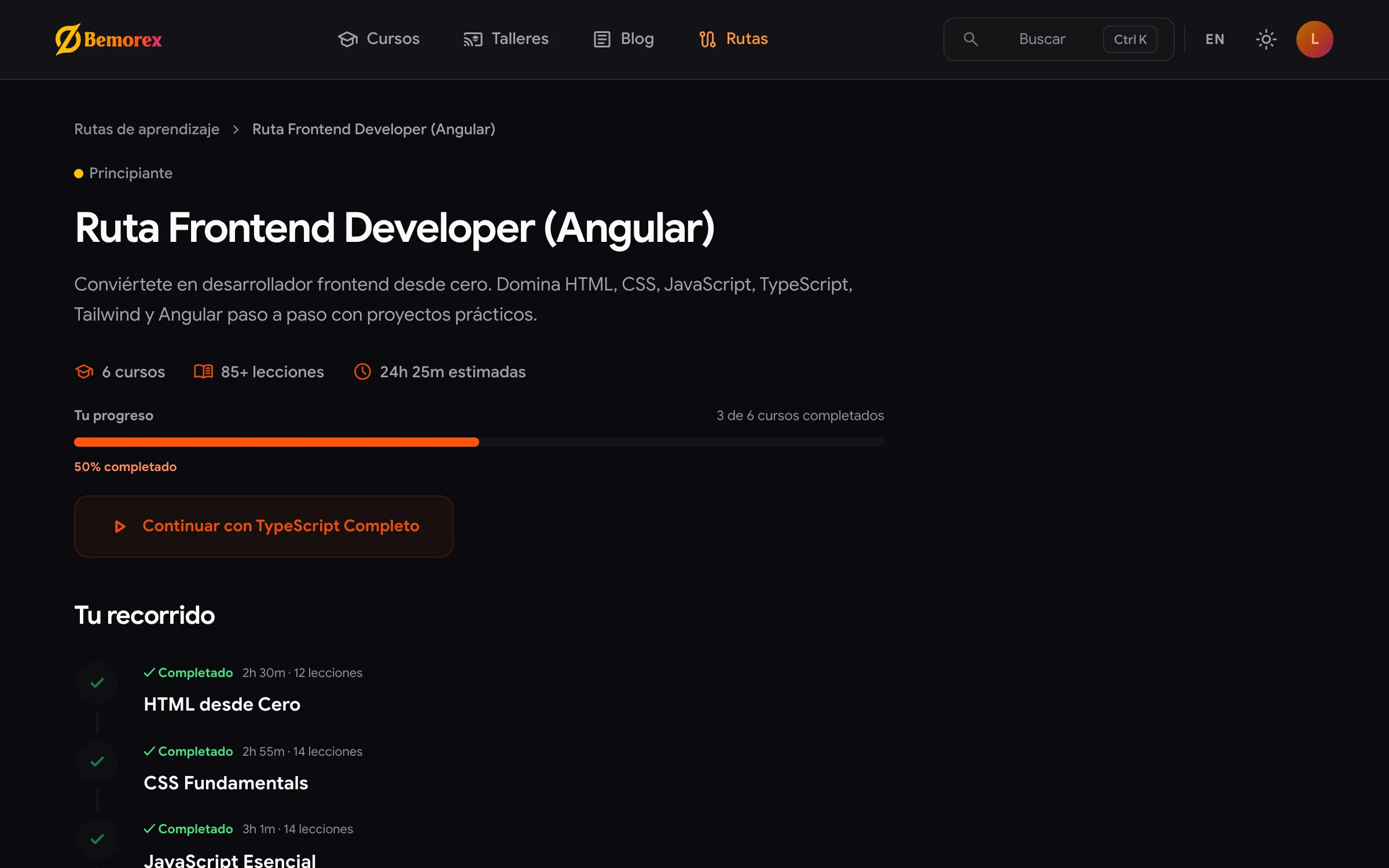Viewport: 1389px width, 868px height.
Task: Go to the Blog page
Action: pyautogui.click(x=624, y=39)
